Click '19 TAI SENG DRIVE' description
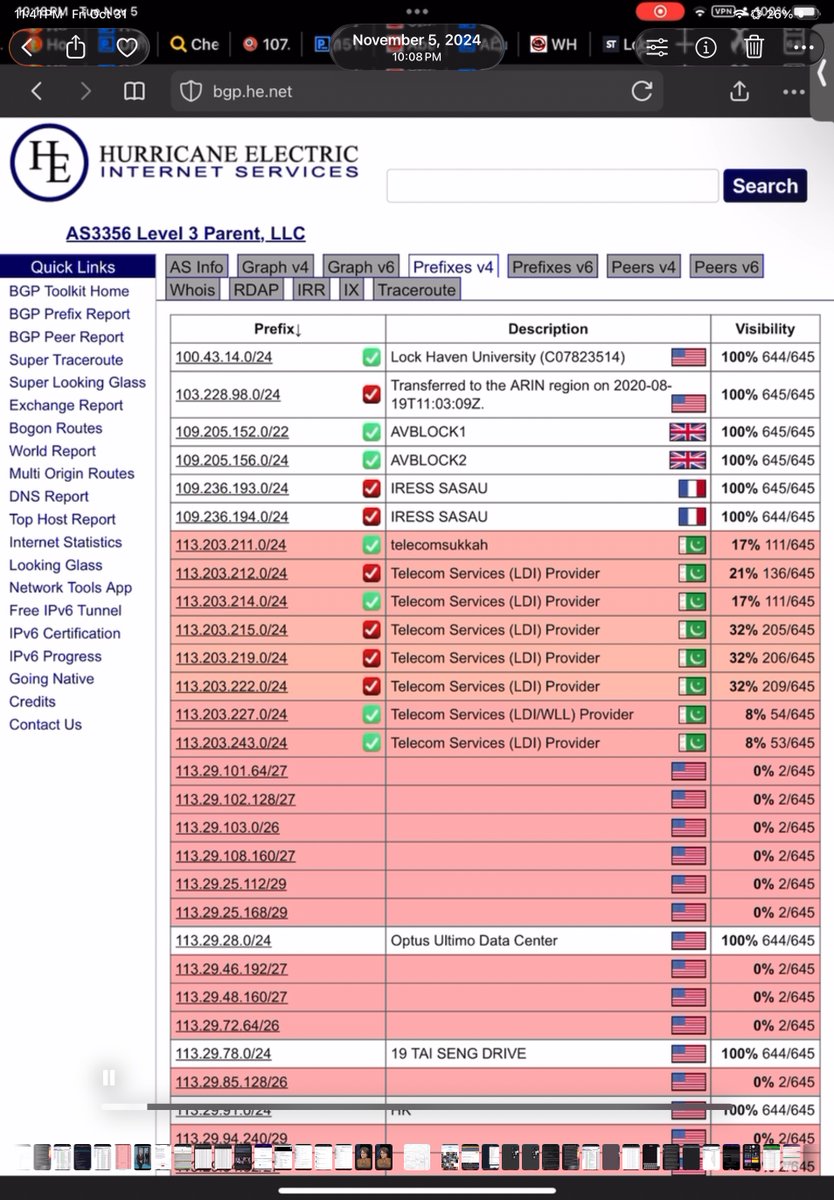This screenshot has width=834, height=1200. point(458,1054)
